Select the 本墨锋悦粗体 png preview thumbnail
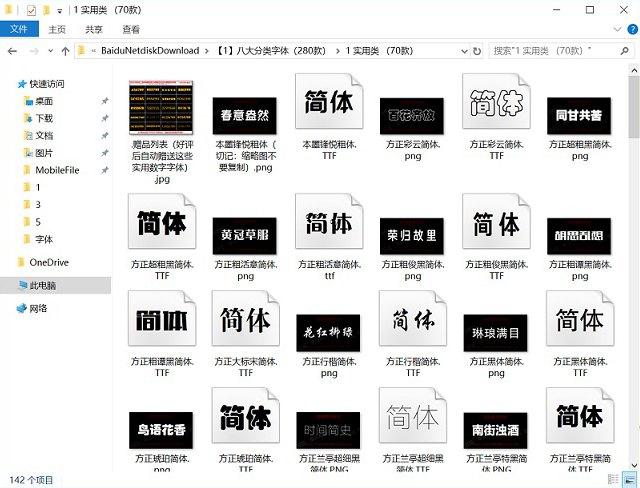640x488 pixels. (245, 116)
